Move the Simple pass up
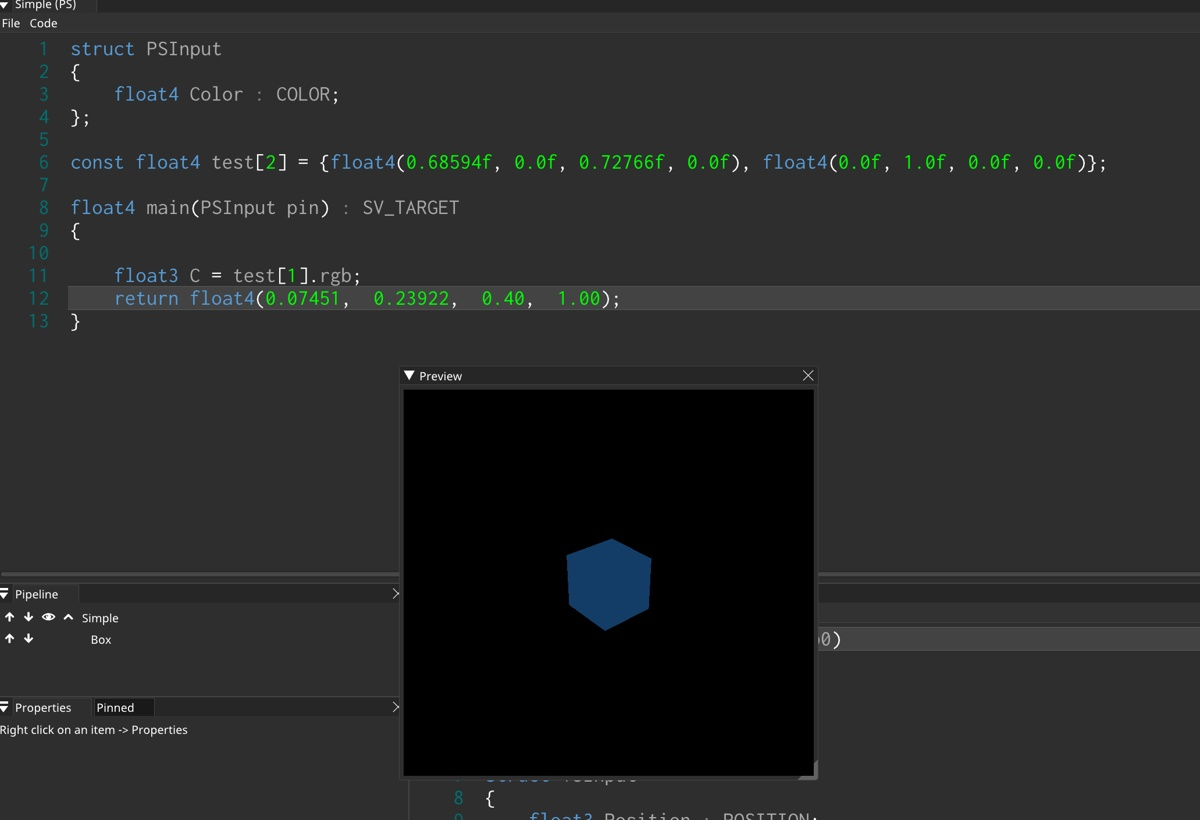The width and height of the screenshot is (1200, 820). click(10, 618)
